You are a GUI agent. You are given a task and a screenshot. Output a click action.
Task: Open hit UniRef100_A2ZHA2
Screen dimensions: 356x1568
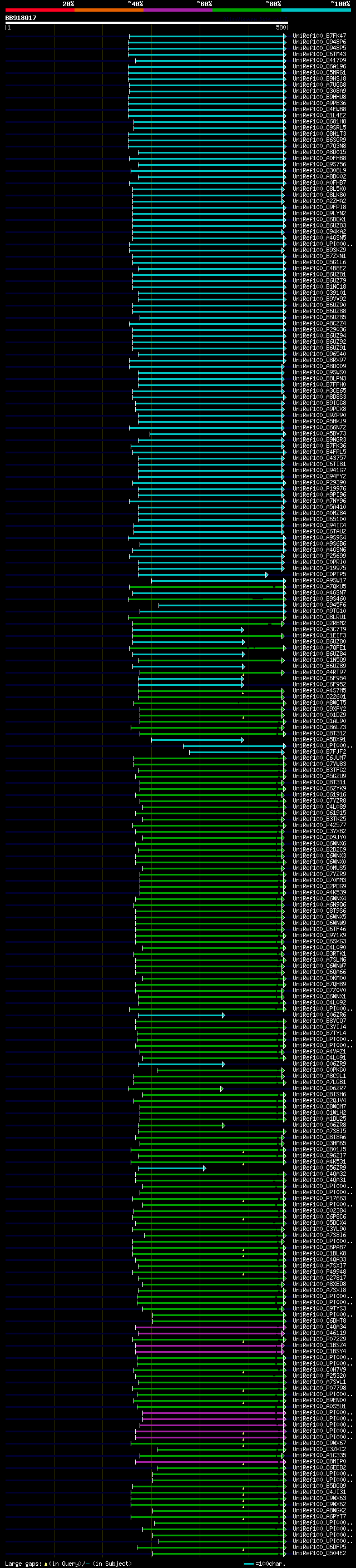click(x=319, y=201)
